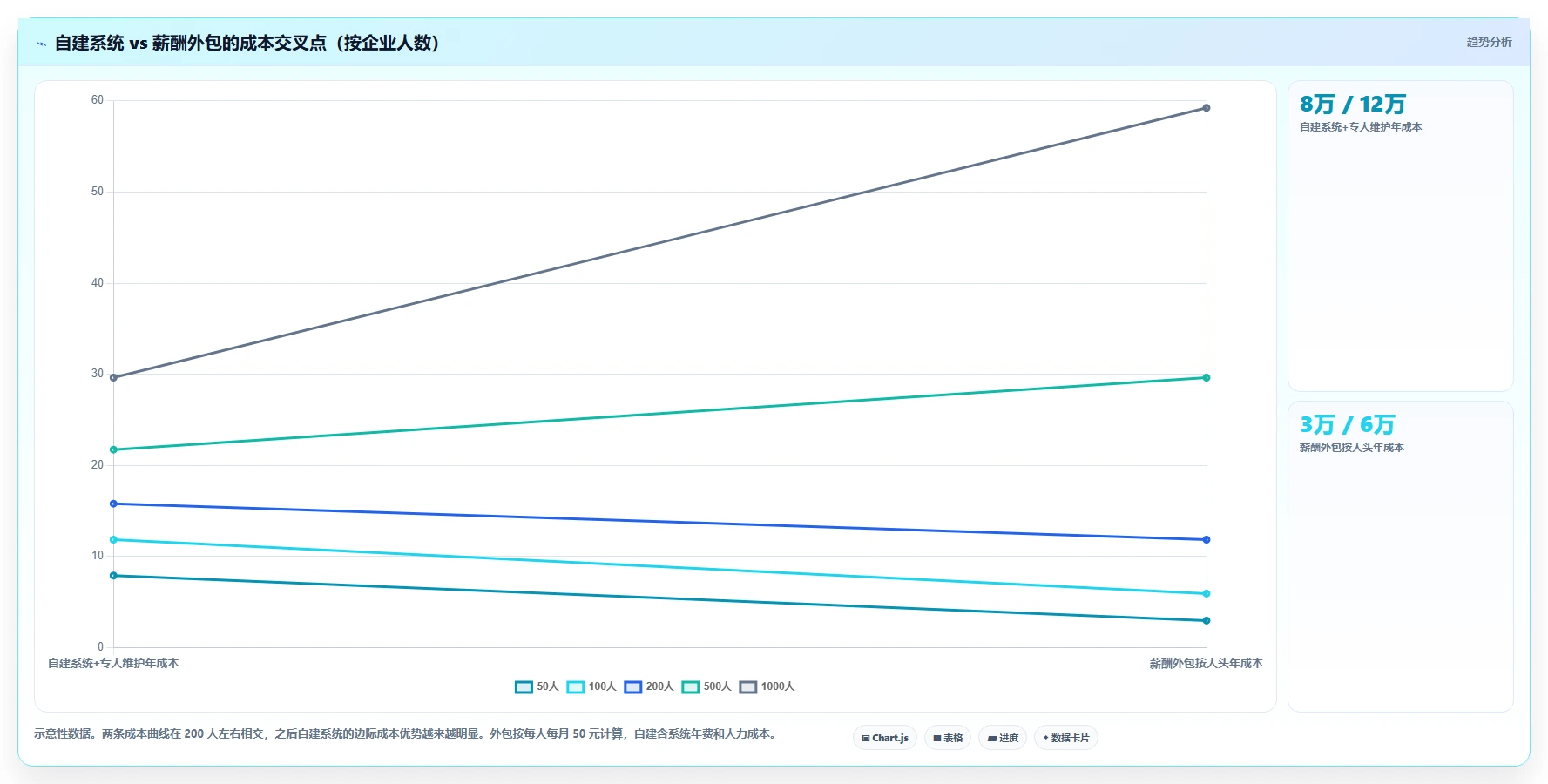Click the 趋势分析 label in header
The image size is (1548, 784).
[1489, 42]
